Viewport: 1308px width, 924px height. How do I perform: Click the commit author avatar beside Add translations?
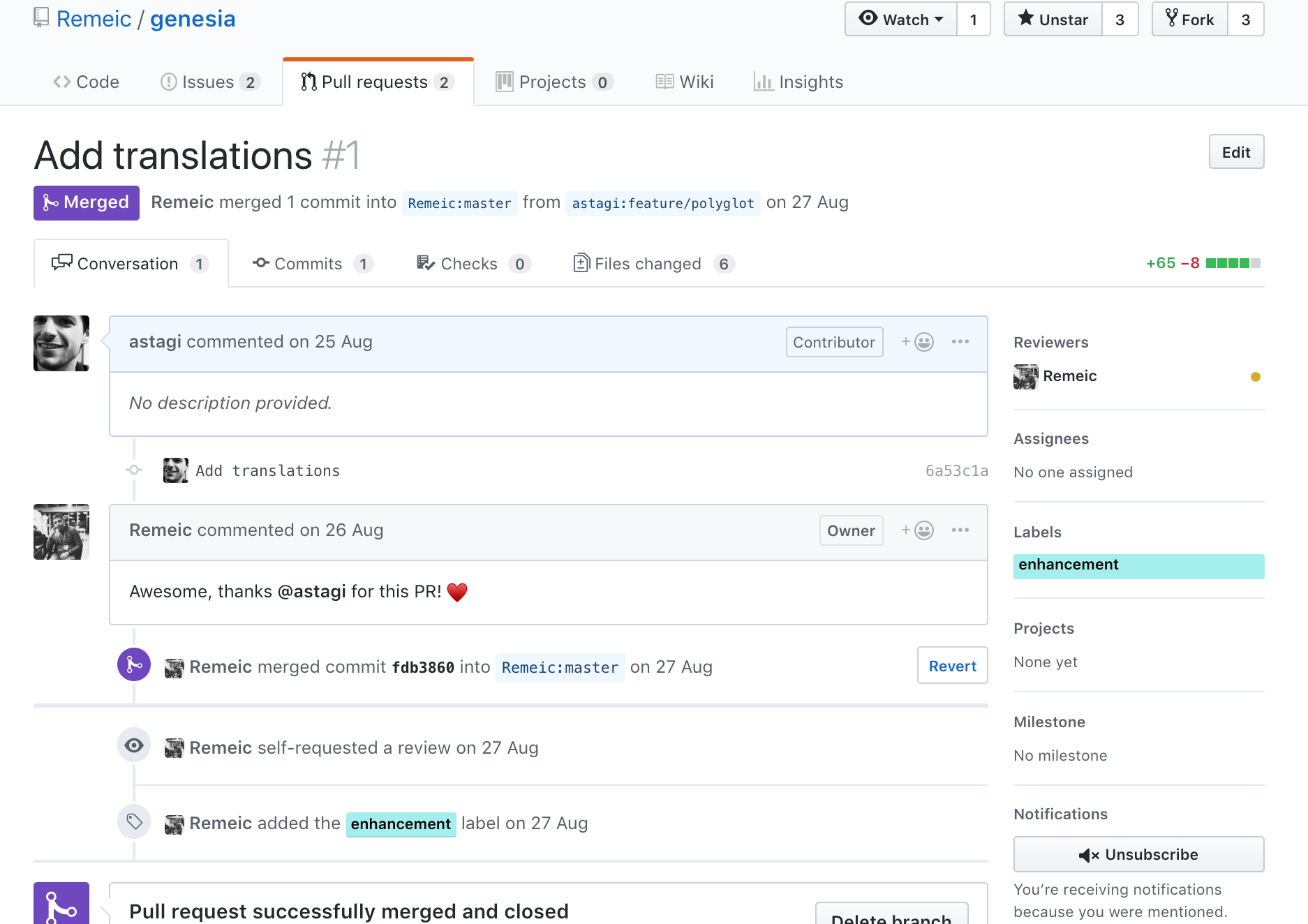click(x=176, y=470)
